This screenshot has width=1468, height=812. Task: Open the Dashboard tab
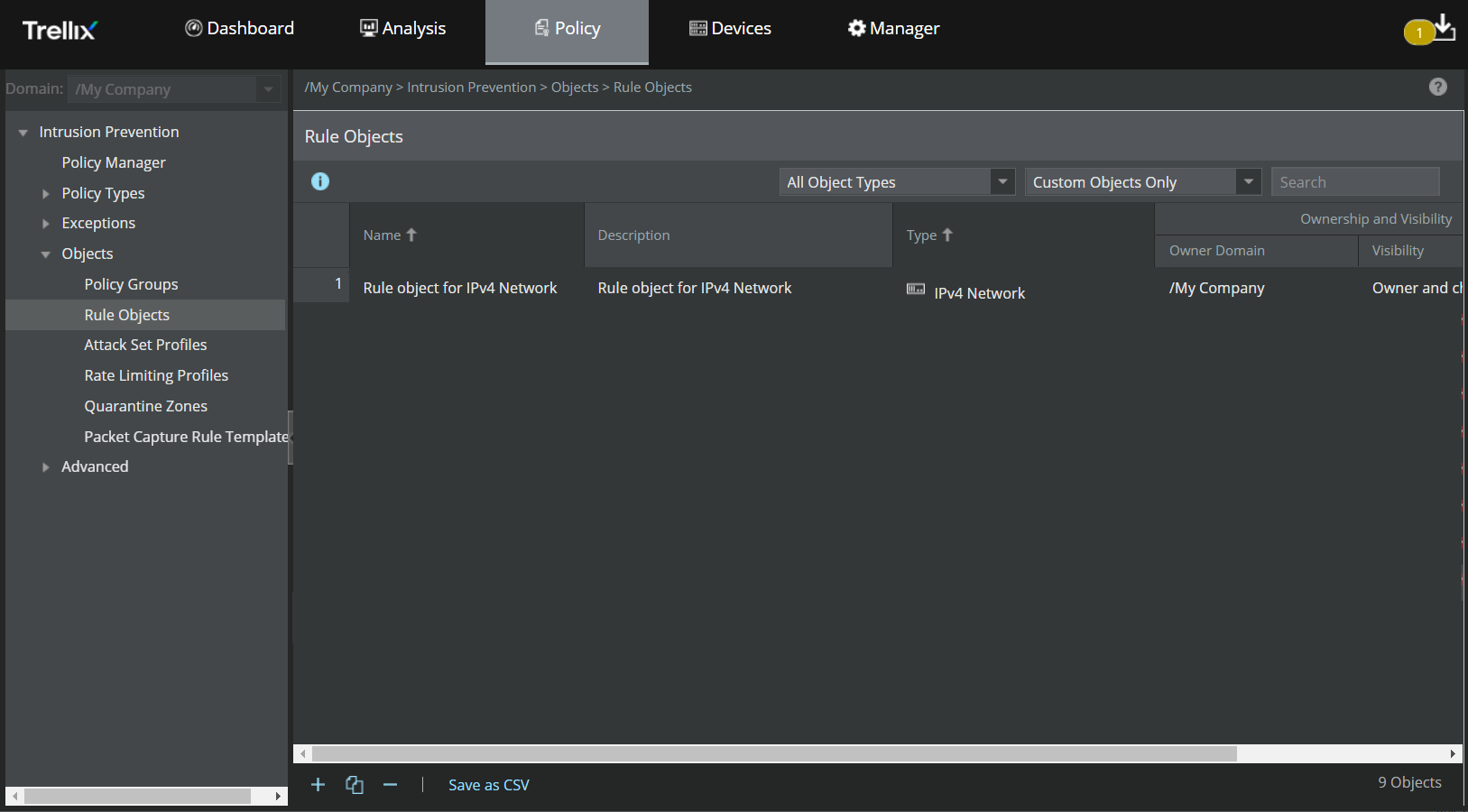240,28
